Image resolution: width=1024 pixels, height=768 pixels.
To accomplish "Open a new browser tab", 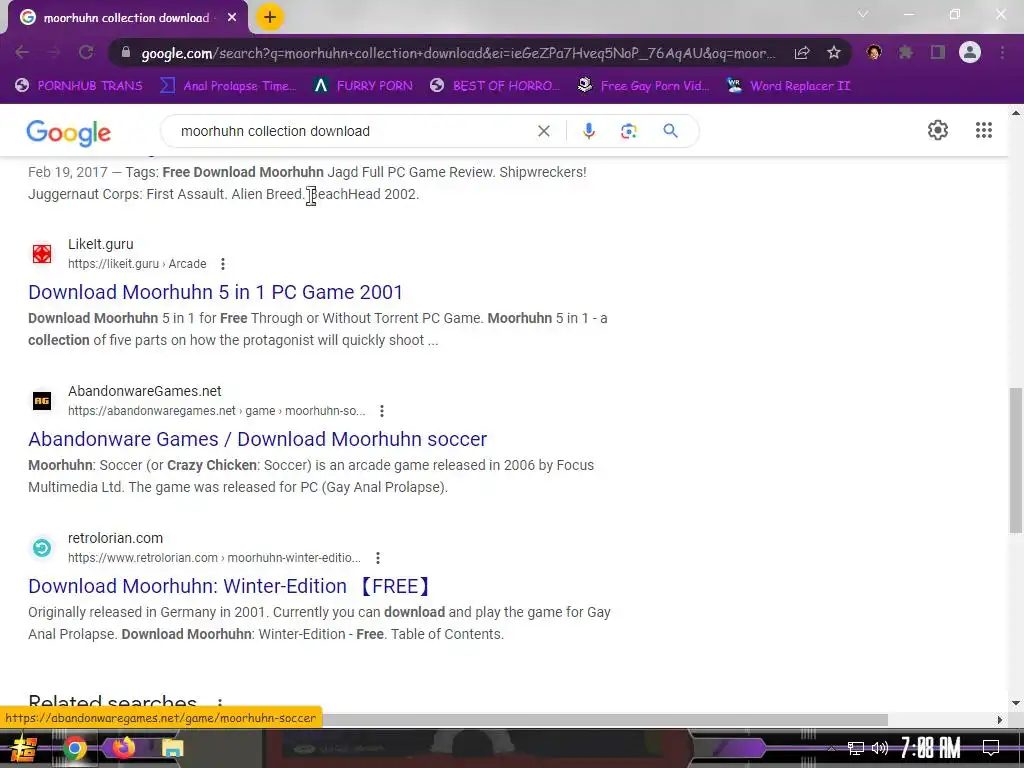I will [x=270, y=17].
